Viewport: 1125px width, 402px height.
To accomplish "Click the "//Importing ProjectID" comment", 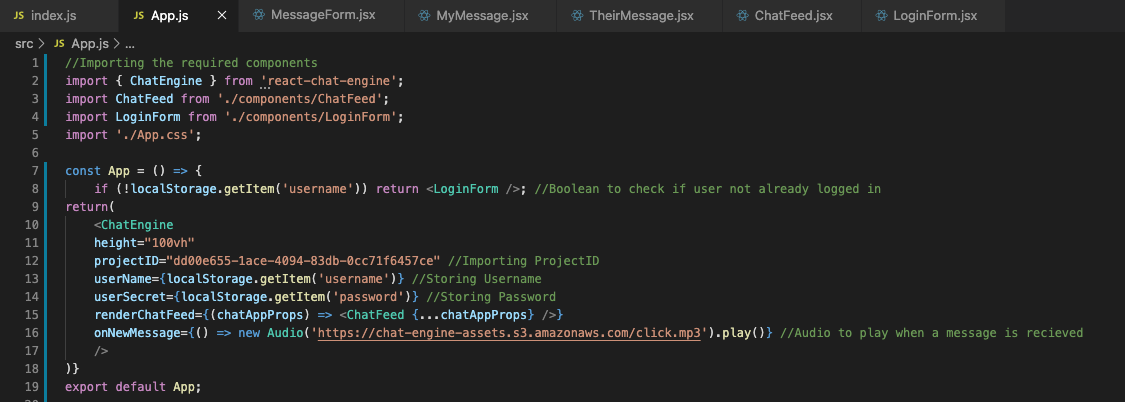I will click(524, 261).
